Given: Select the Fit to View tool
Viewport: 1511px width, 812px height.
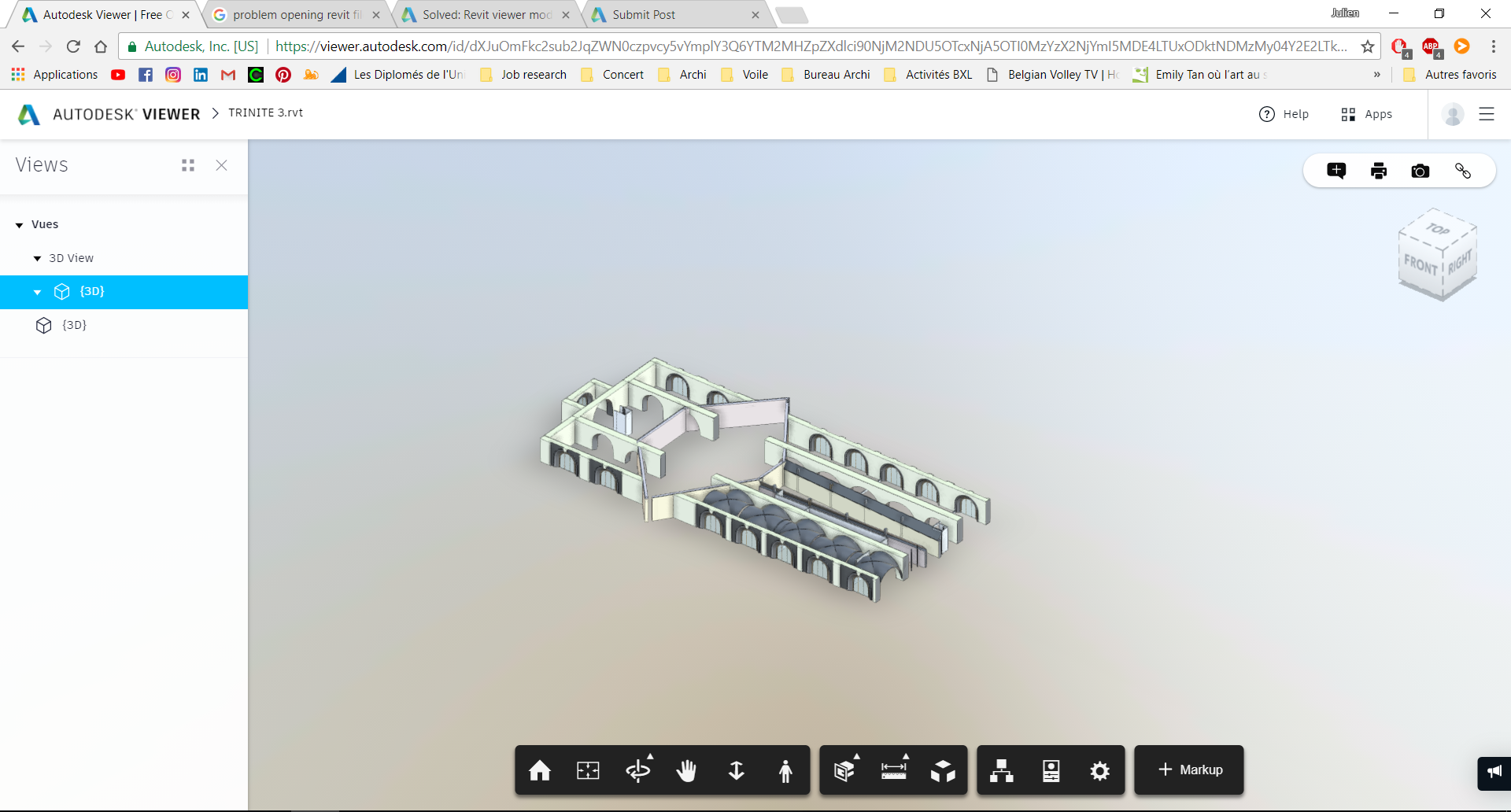Looking at the screenshot, I should click(588, 770).
